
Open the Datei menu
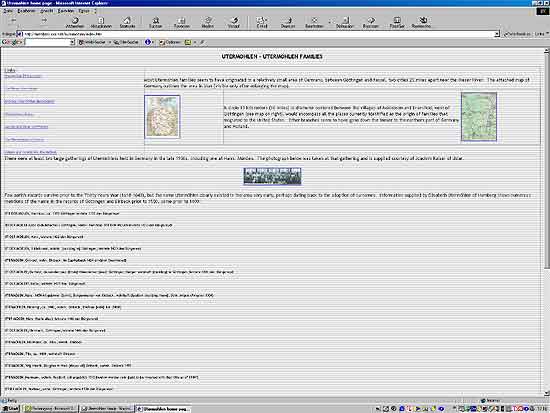[8, 11]
